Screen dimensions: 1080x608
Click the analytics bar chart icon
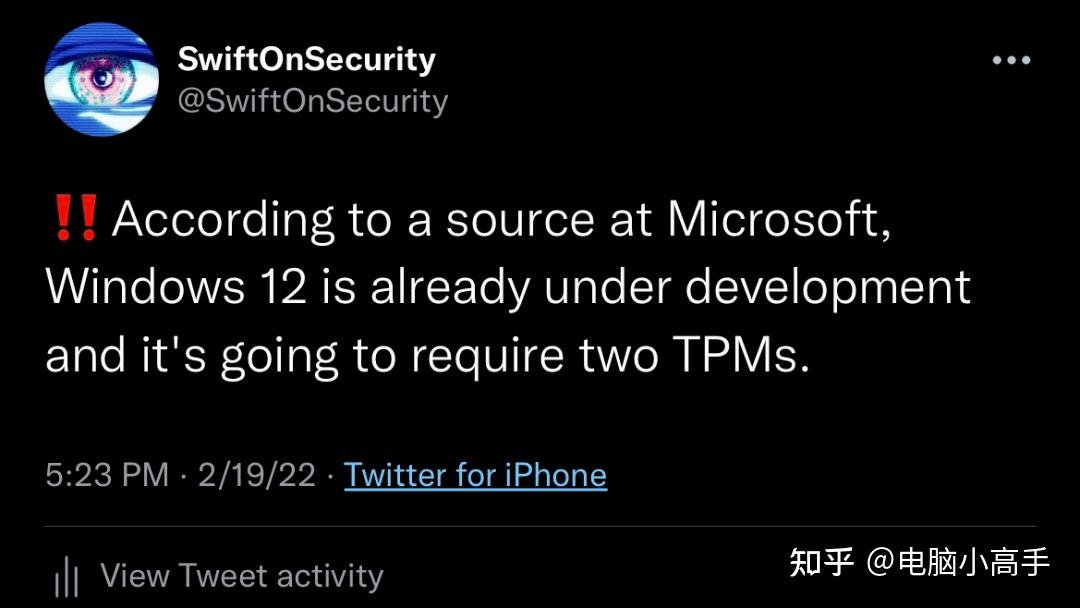coord(66,575)
